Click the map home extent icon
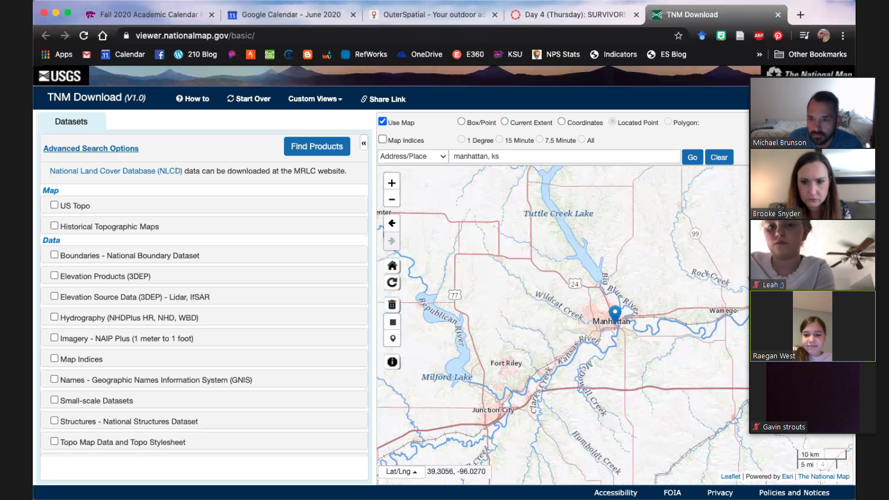This screenshot has width=889, height=500. click(x=392, y=266)
